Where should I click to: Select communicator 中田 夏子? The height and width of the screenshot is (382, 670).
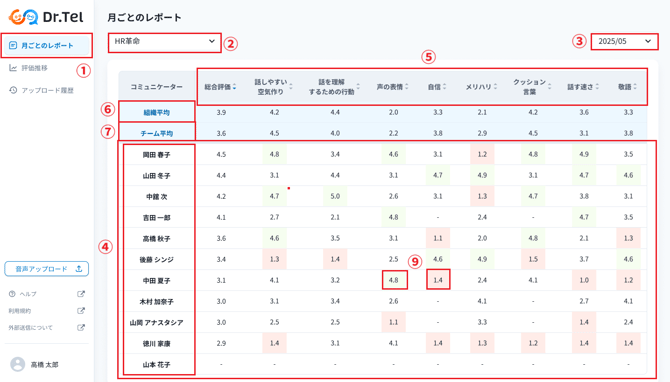tap(156, 281)
